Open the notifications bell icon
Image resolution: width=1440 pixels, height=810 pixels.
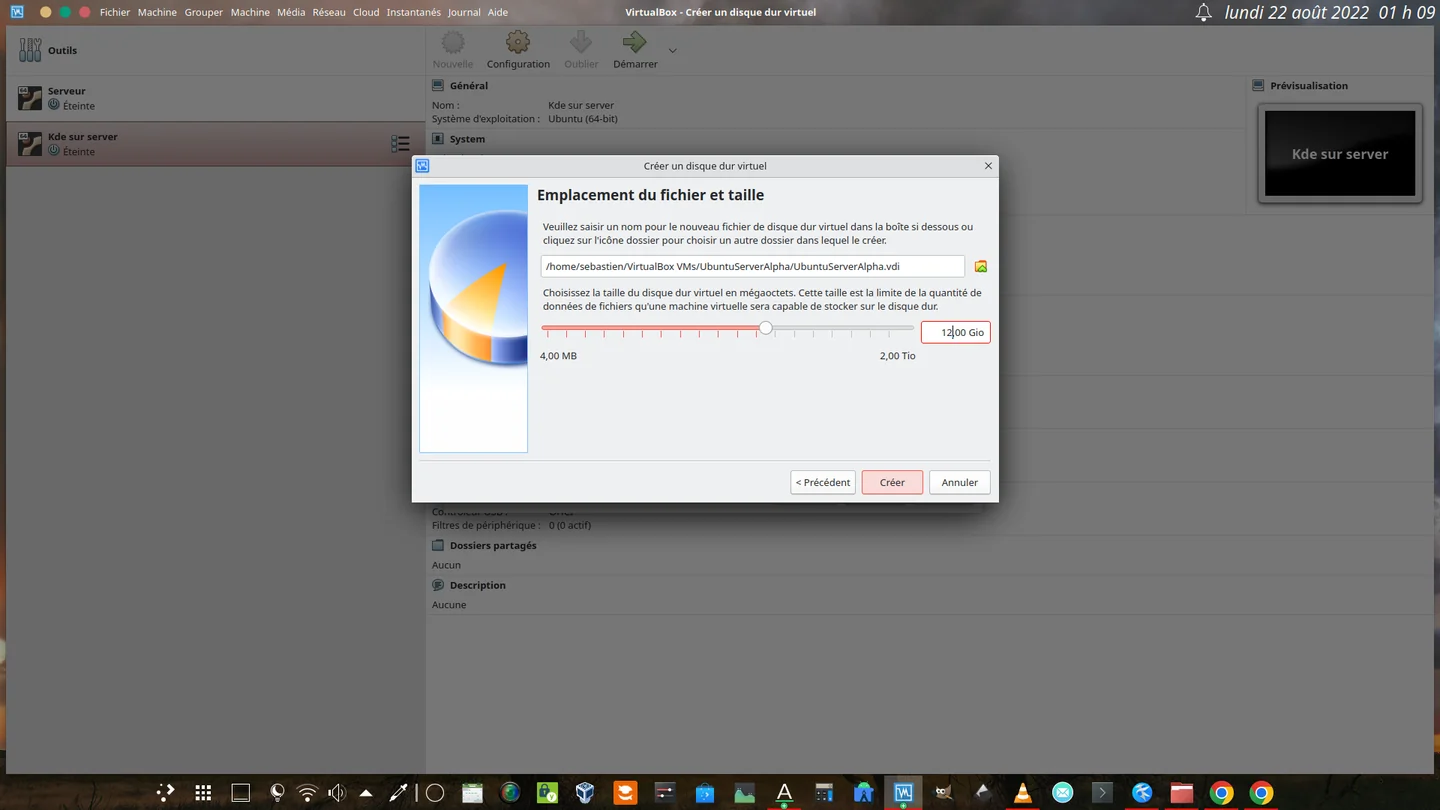(1203, 12)
